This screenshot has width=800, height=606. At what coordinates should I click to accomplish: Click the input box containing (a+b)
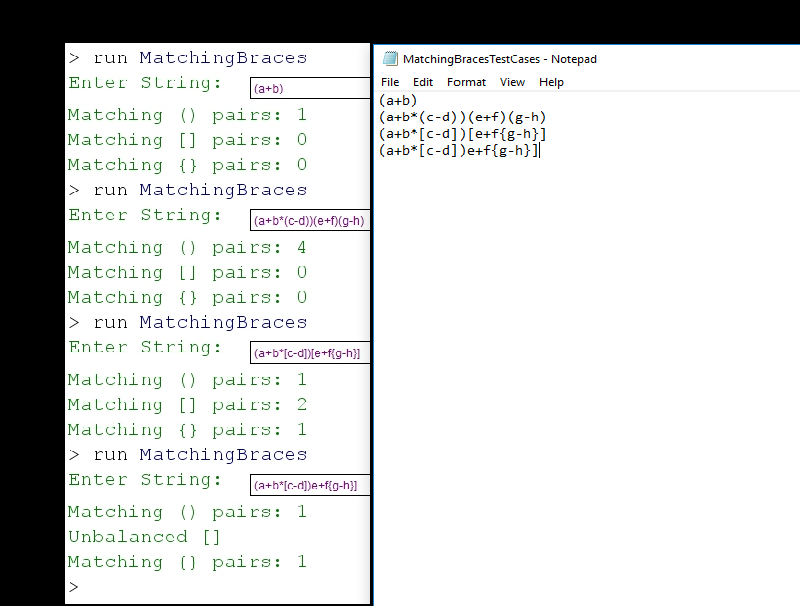tap(308, 88)
